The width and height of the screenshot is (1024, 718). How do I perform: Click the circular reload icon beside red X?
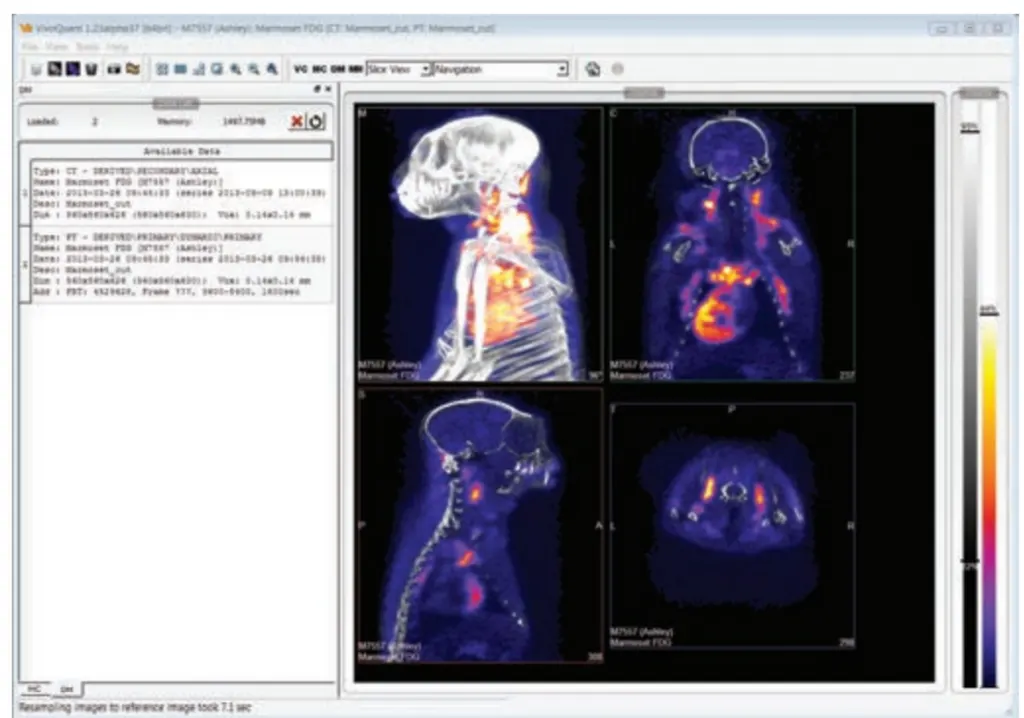click(316, 122)
